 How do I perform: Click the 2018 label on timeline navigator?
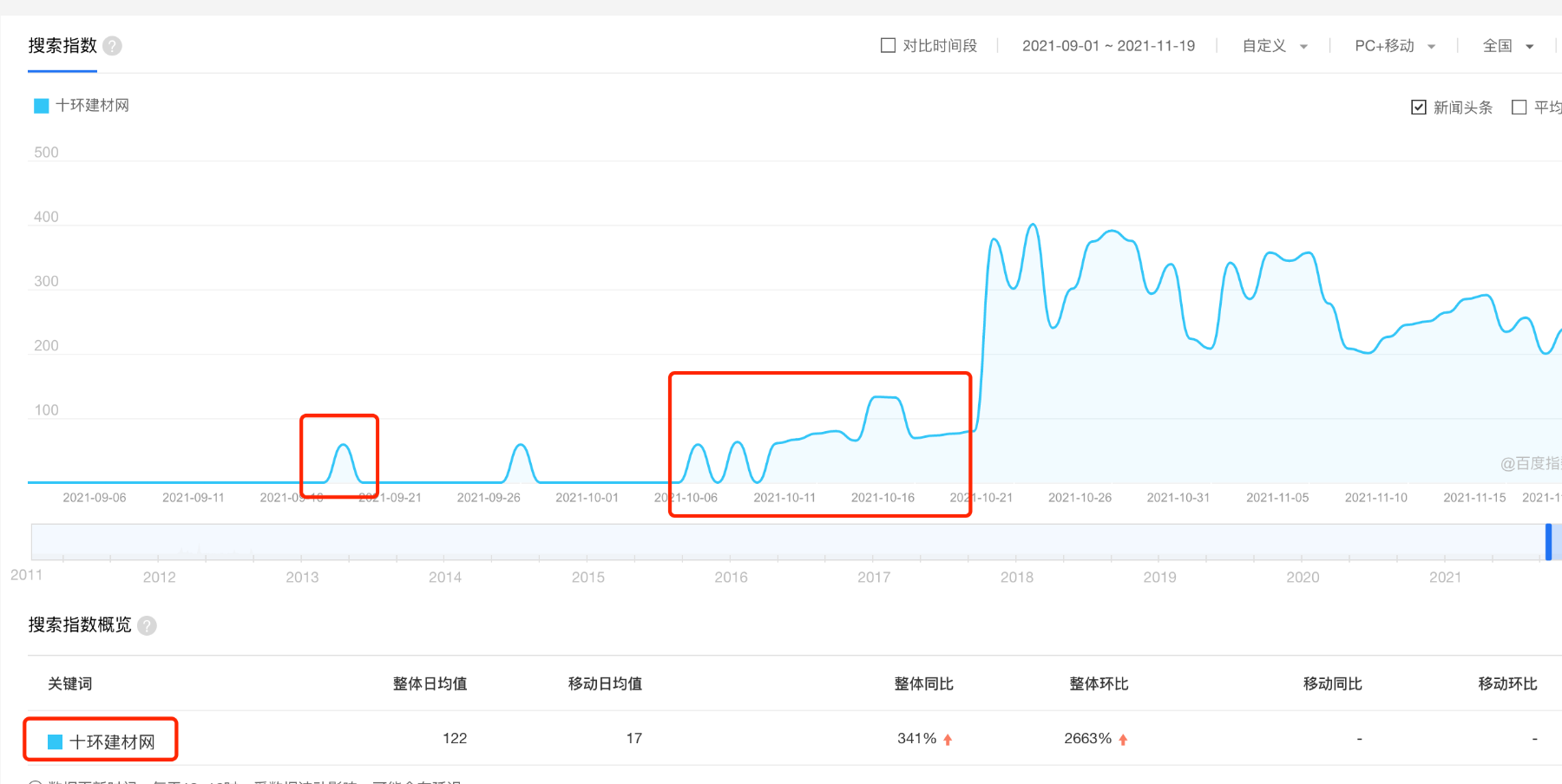click(x=1015, y=577)
